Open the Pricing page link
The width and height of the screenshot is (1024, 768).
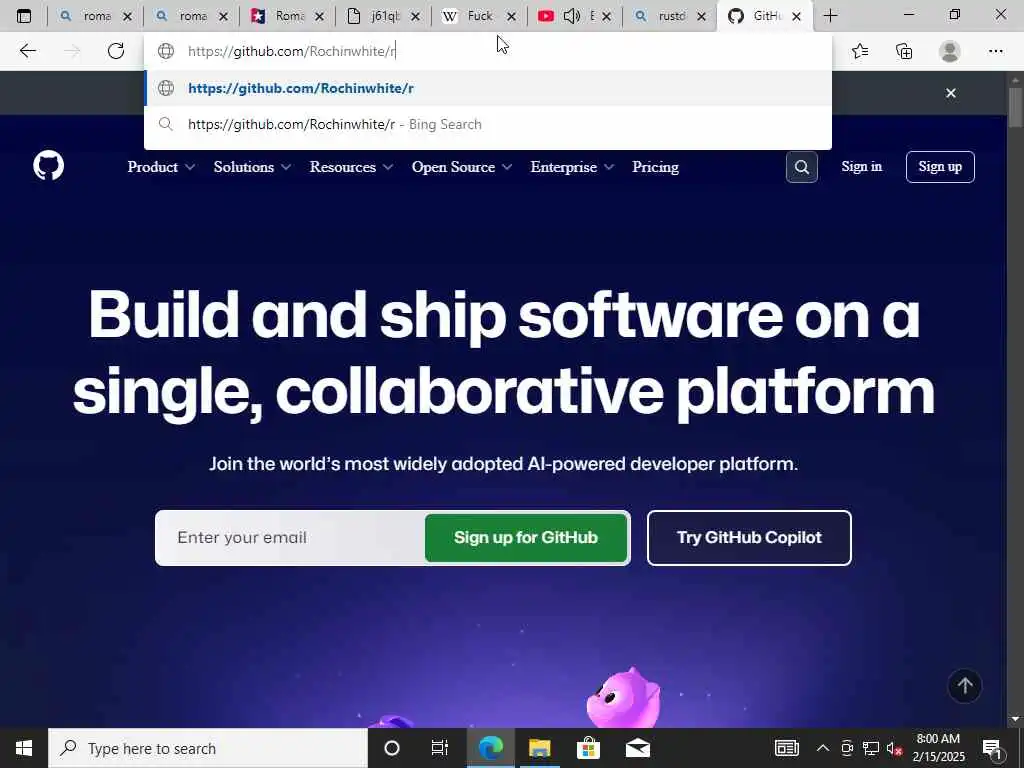point(655,167)
